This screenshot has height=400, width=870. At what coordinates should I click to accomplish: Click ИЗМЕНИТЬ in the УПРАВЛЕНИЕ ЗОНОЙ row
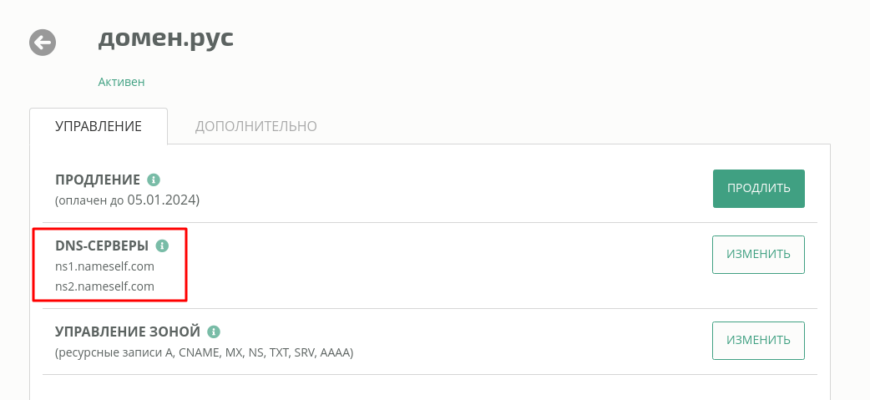click(758, 341)
